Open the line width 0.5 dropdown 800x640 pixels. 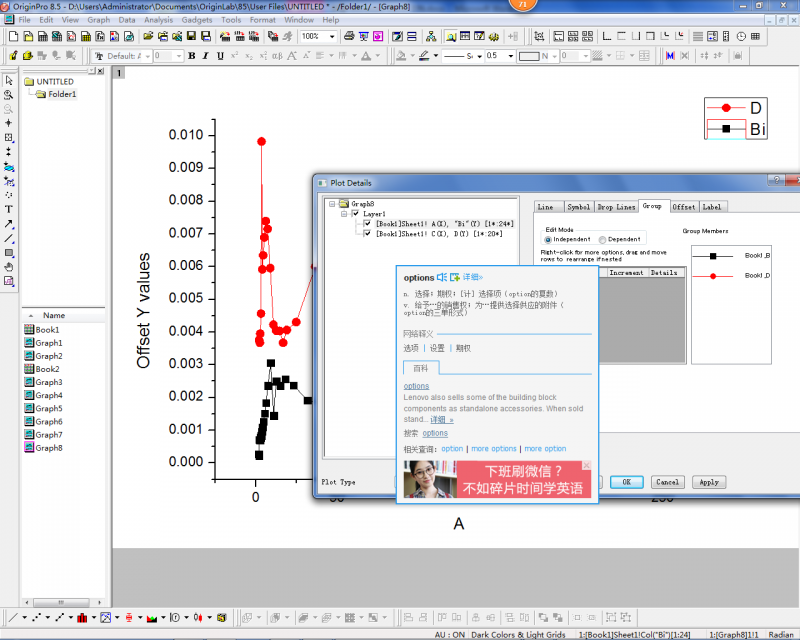(511, 56)
